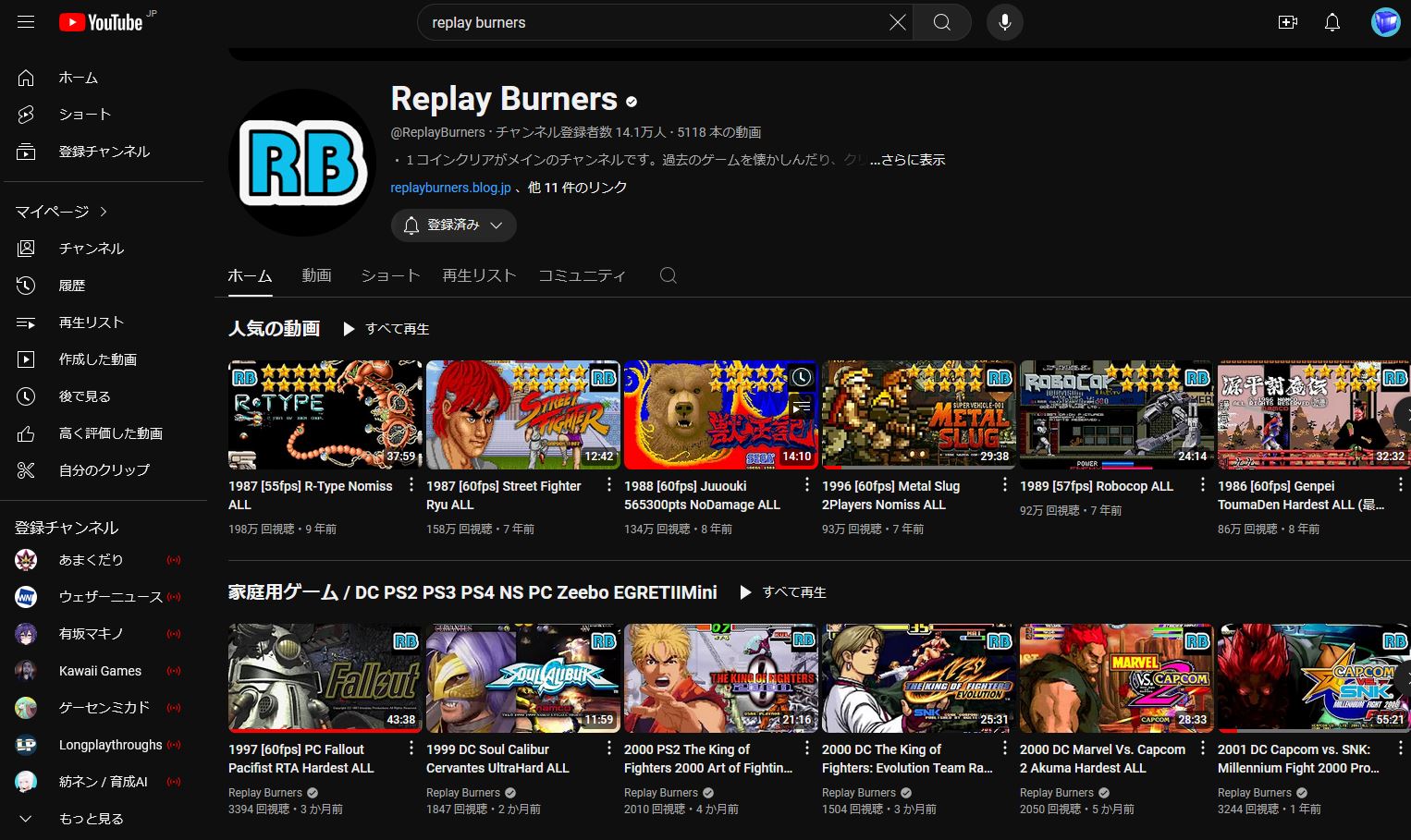Image resolution: width=1411 pixels, height=840 pixels.
Task: Open more options for Street Fighter video
Action: [x=609, y=485]
